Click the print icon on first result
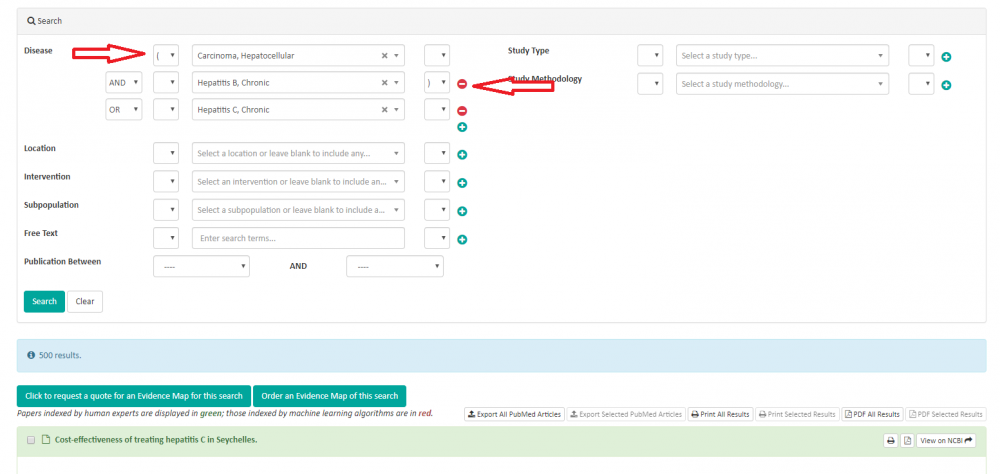 click(890, 440)
